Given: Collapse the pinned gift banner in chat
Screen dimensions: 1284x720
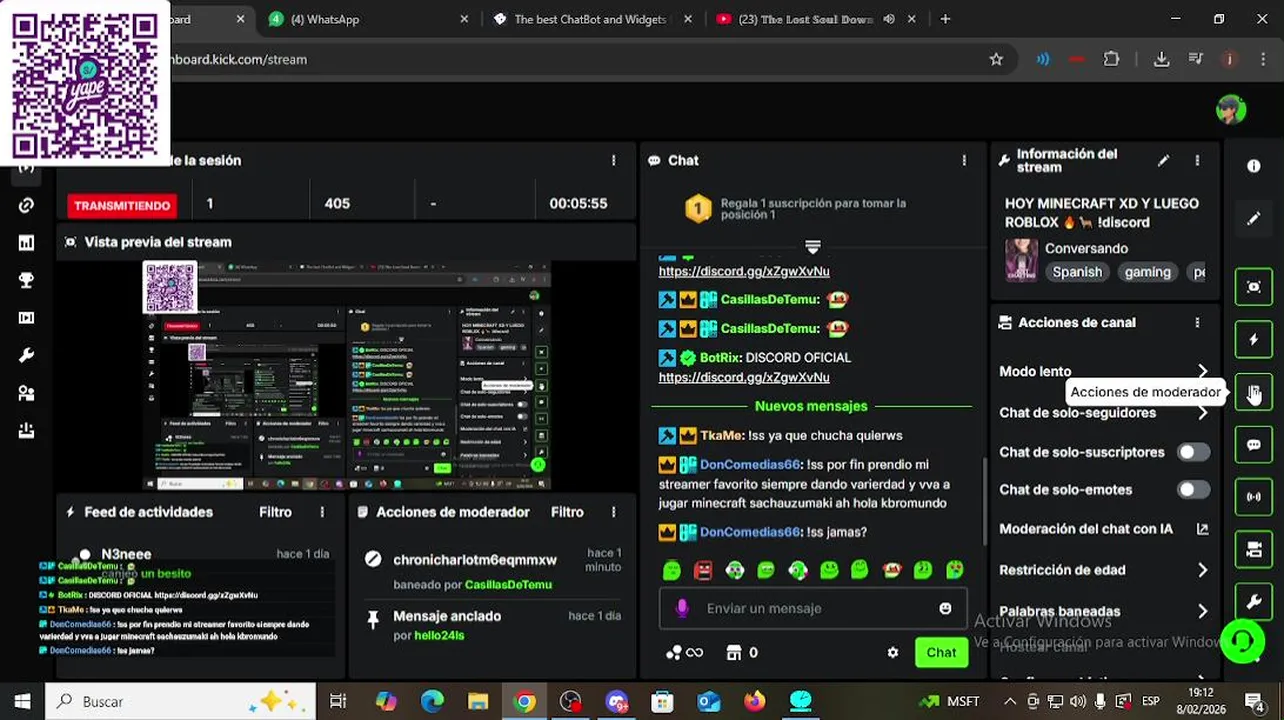Looking at the screenshot, I should [813, 246].
